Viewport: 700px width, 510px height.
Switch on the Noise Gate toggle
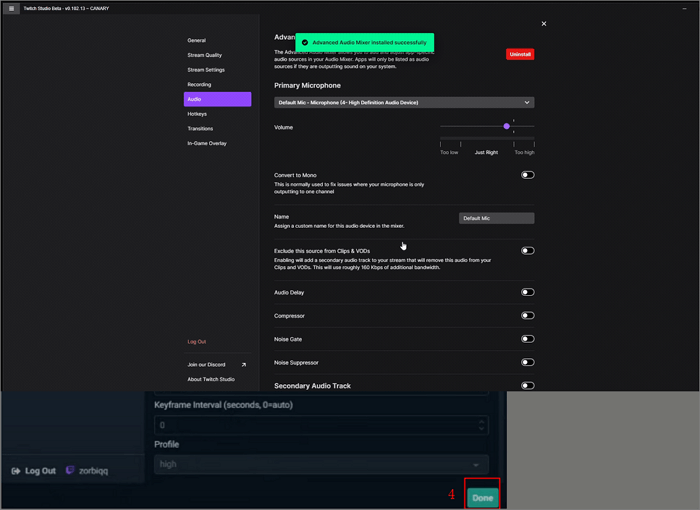coord(527,339)
